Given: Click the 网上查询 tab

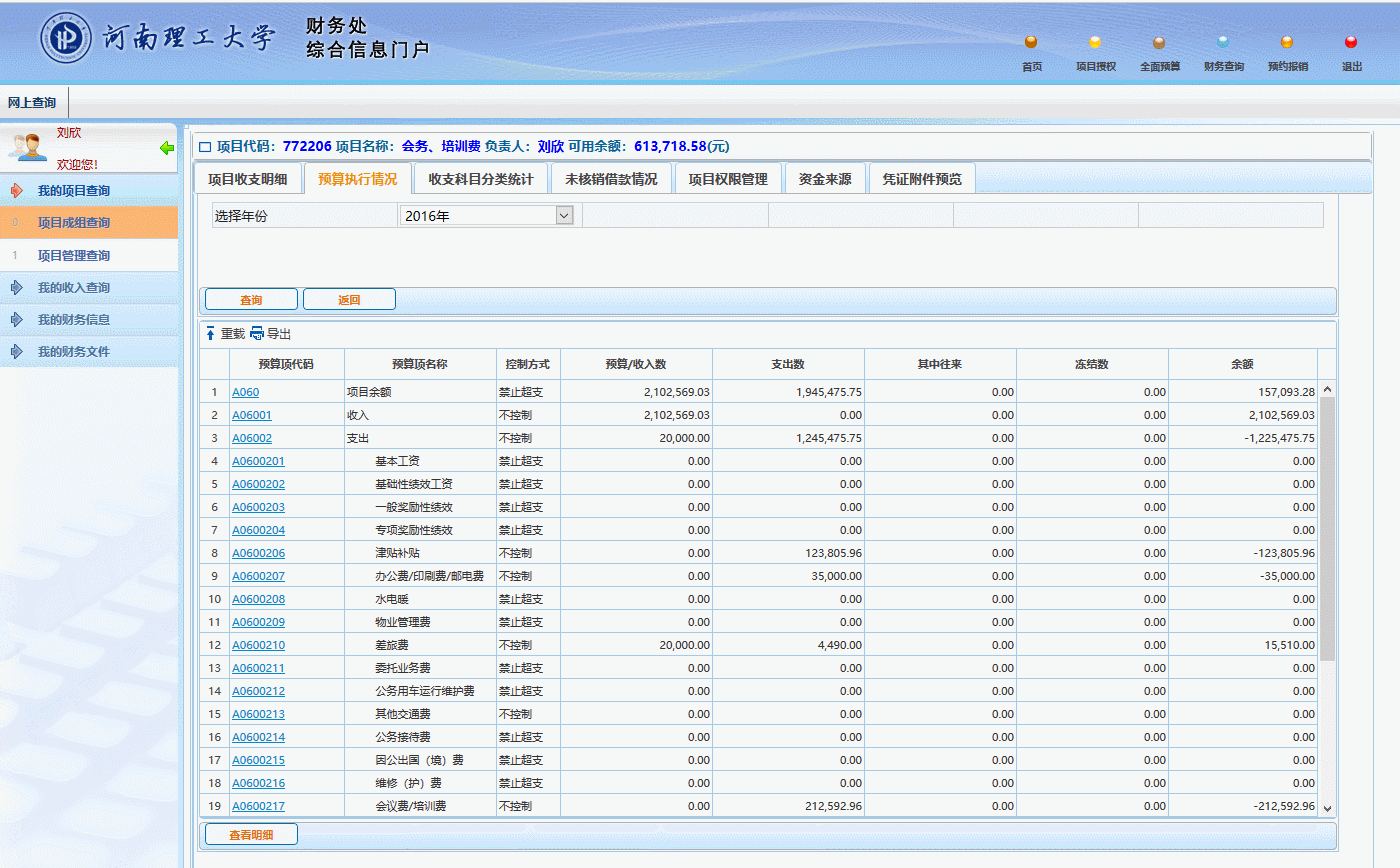Looking at the screenshot, I should click(33, 102).
